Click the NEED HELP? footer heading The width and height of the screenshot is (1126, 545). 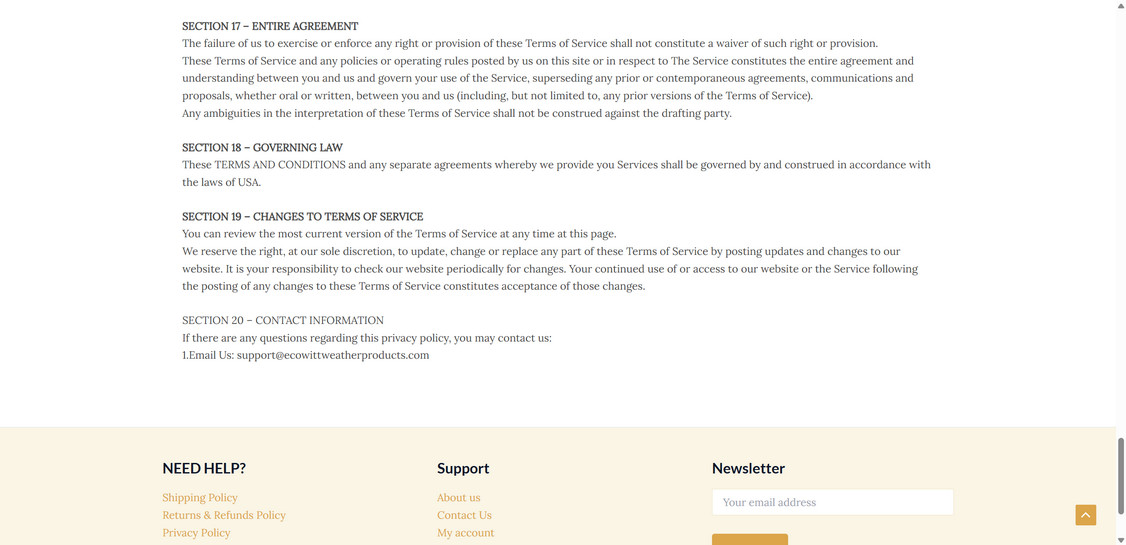point(204,468)
